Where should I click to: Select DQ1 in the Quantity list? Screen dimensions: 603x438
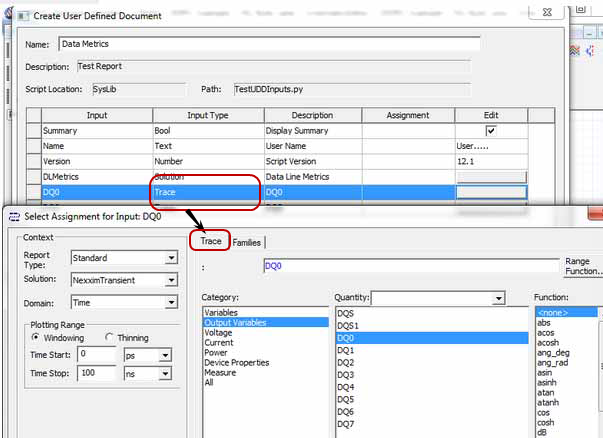[x=345, y=350]
